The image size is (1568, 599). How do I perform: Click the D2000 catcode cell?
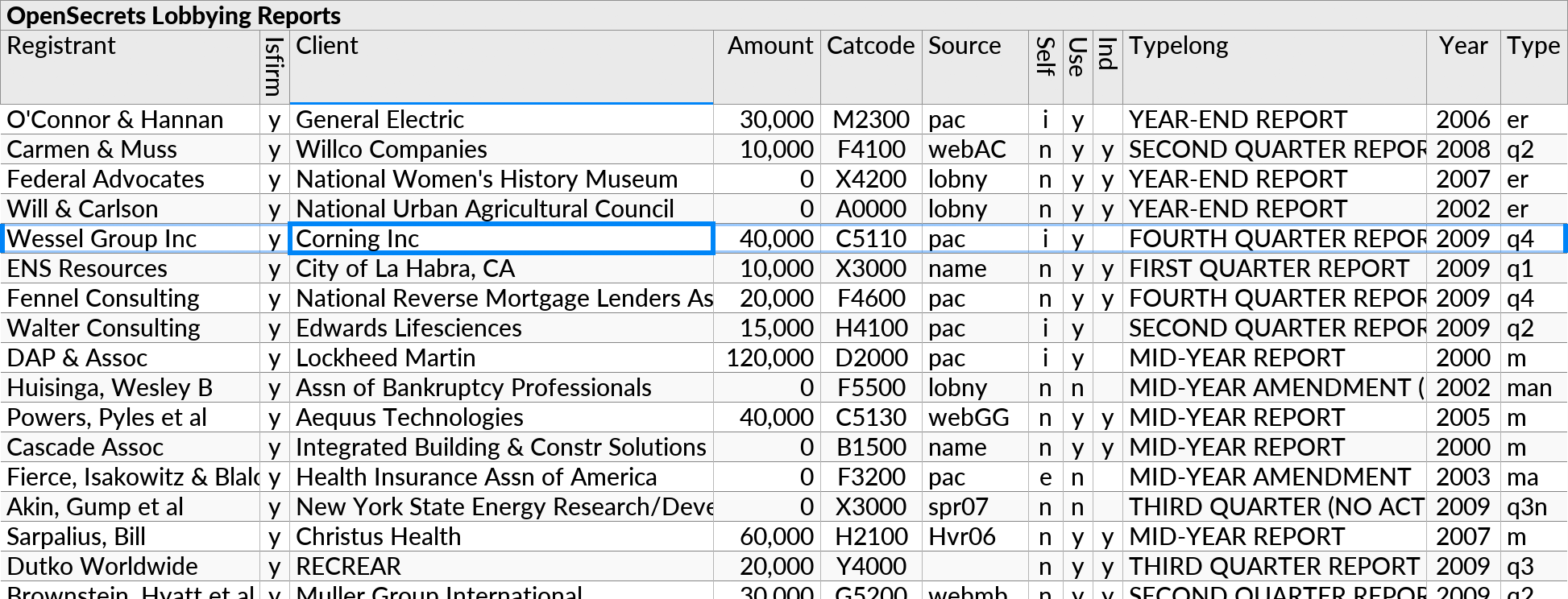point(871,357)
